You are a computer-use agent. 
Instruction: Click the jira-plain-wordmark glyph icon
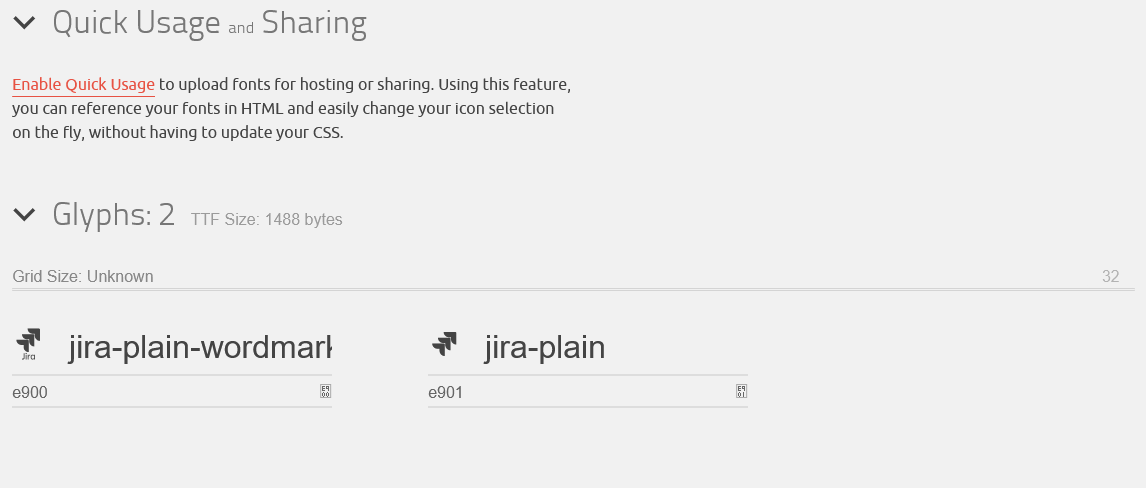point(29,346)
